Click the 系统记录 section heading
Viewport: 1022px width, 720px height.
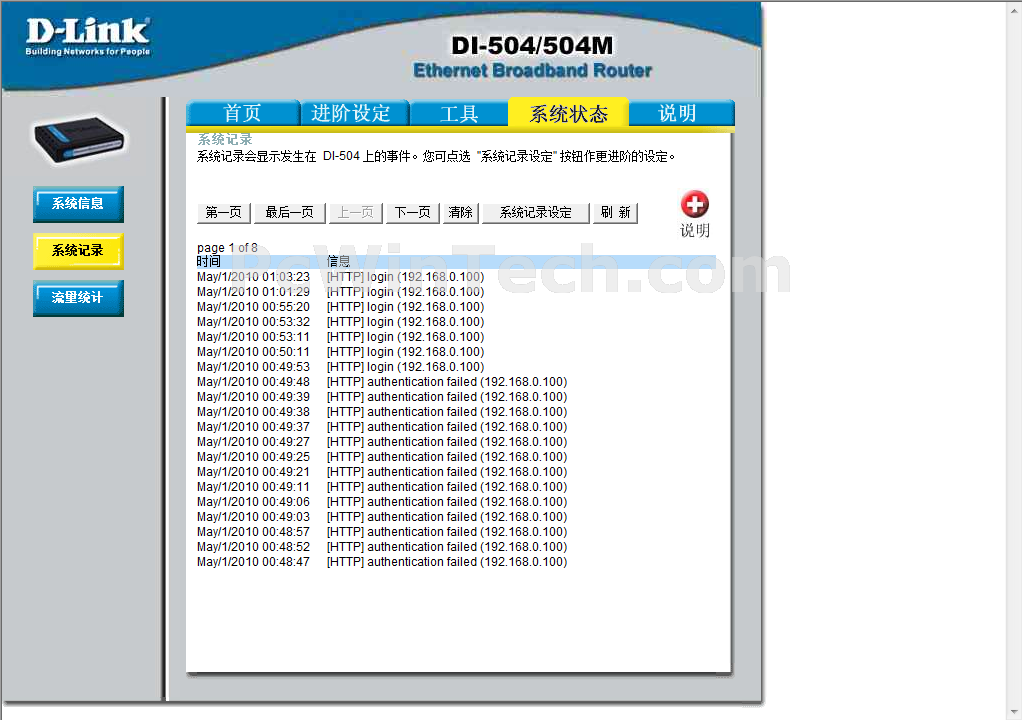point(225,139)
